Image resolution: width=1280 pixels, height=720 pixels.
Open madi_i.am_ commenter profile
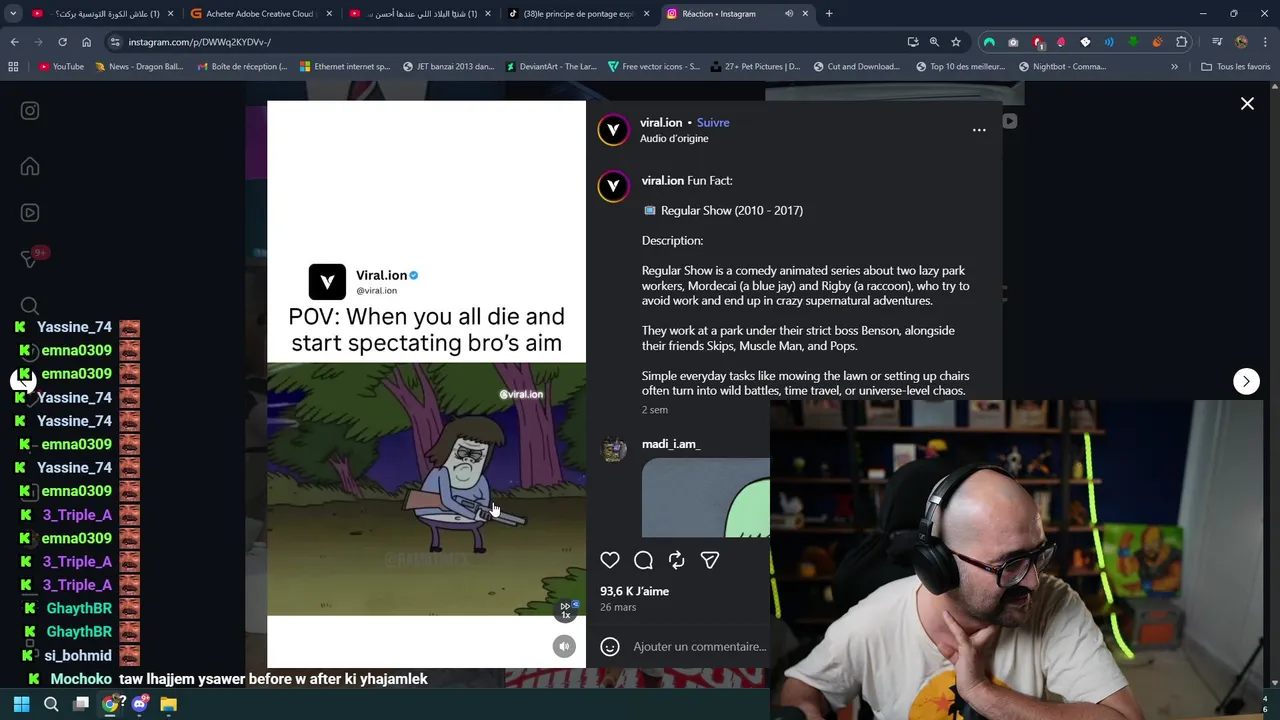point(671,444)
